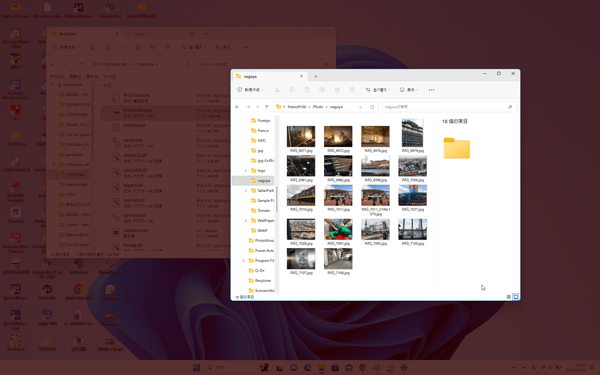Expand the logo folder in nagoya tree
The image size is (600, 375).
tap(246, 170)
